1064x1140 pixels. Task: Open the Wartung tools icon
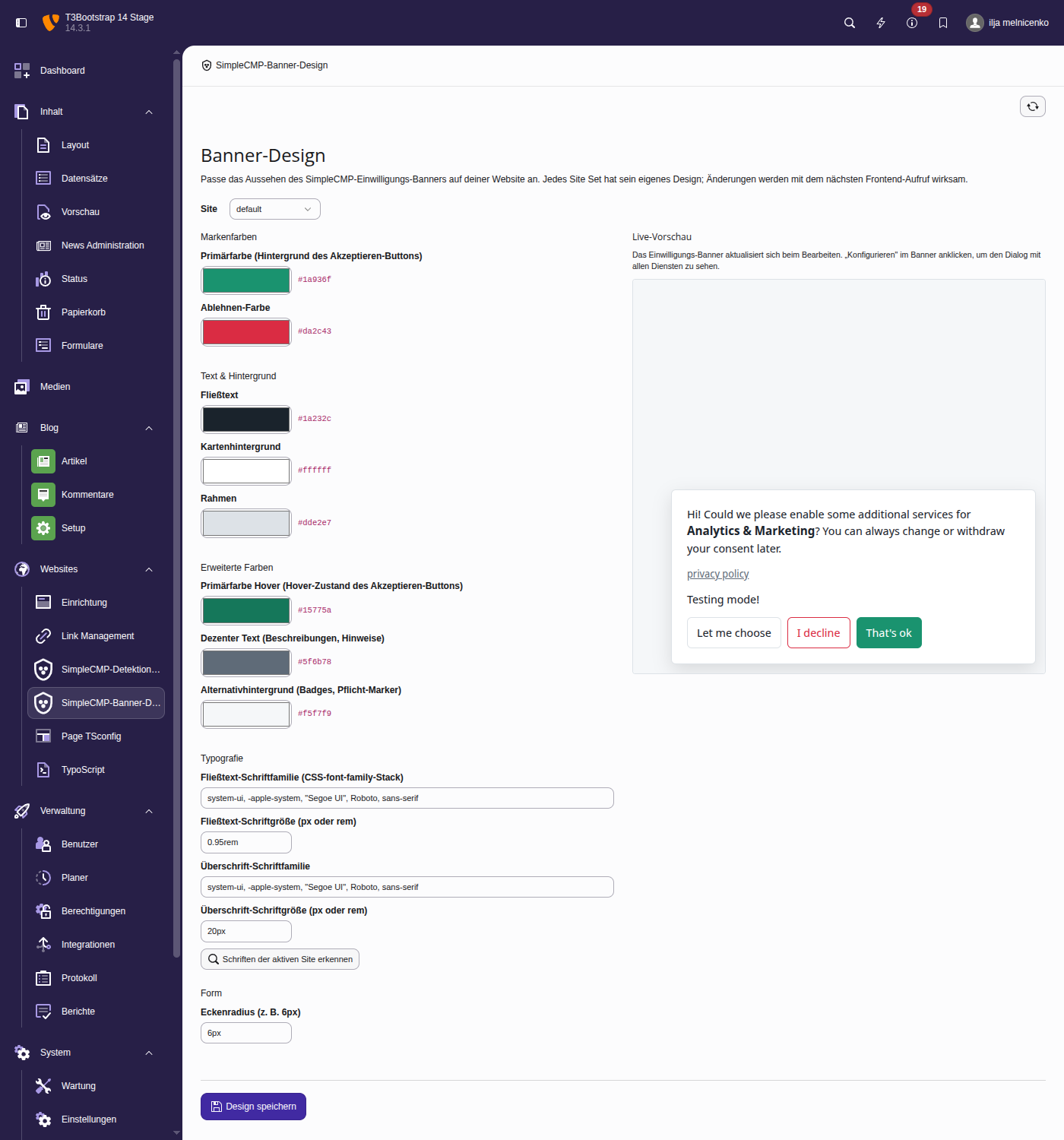(43, 1086)
